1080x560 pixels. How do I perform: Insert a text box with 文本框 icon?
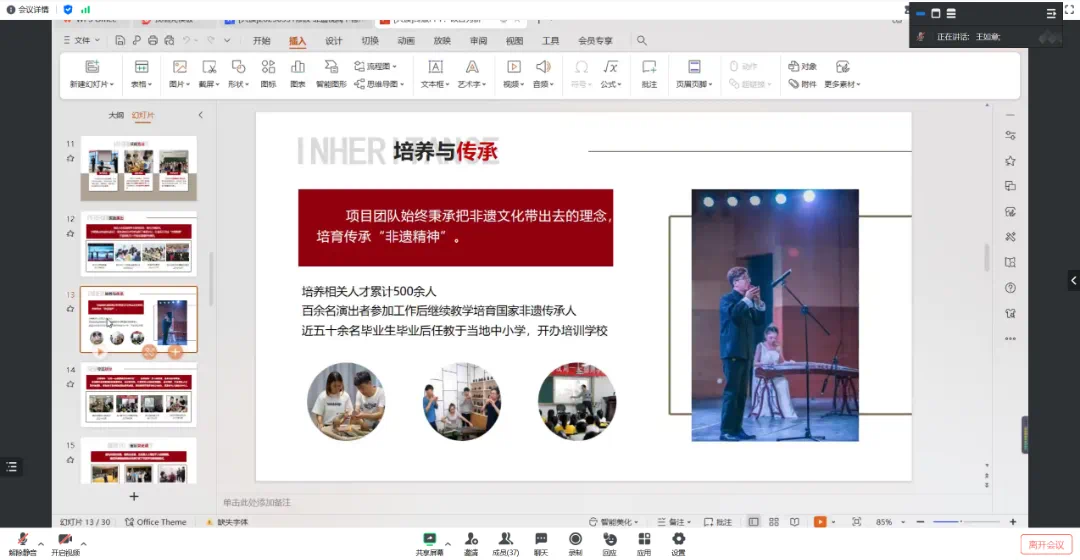coord(435,73)
